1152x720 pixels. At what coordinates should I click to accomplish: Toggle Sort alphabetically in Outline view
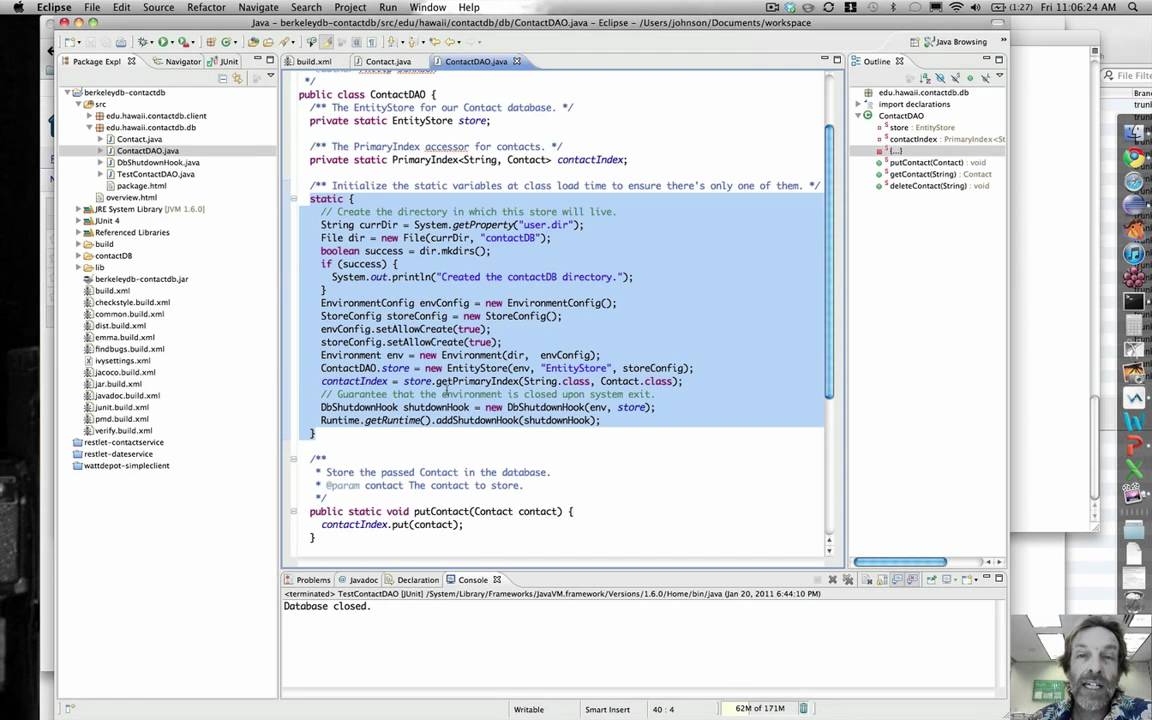[924, 78]
